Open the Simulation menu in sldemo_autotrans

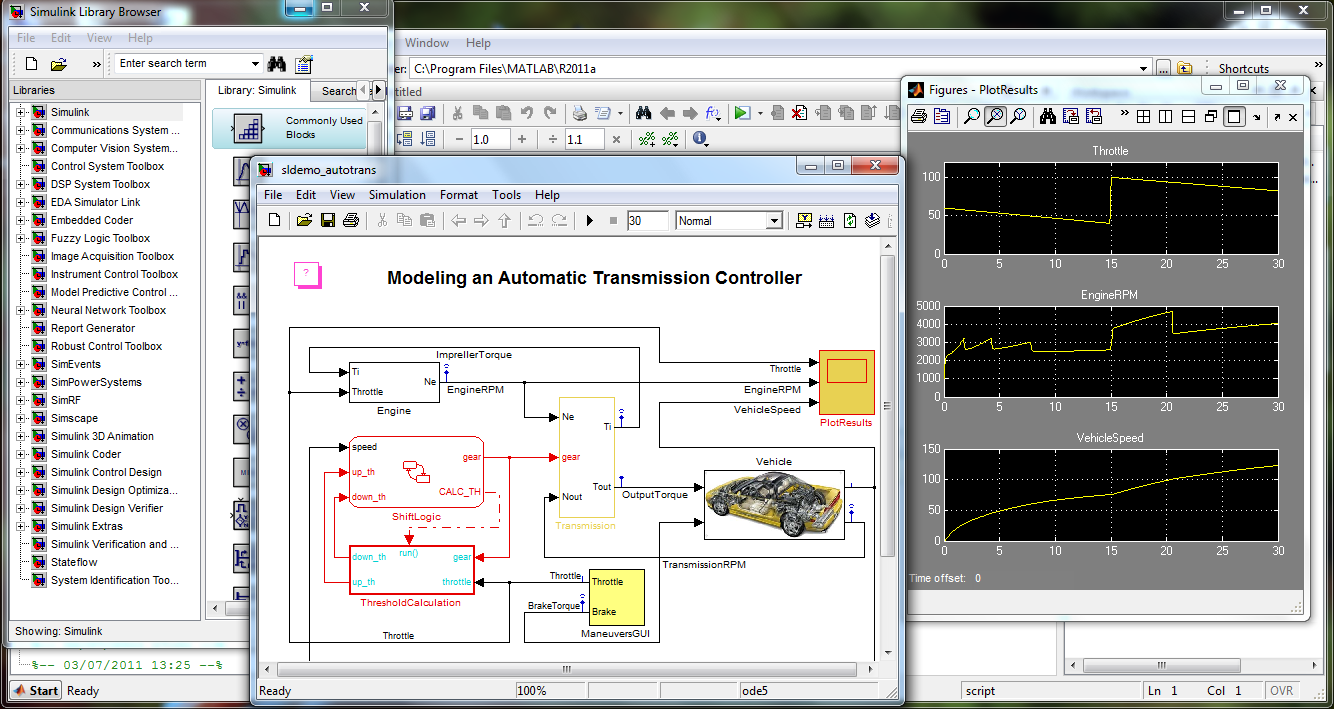pos(397,194)
